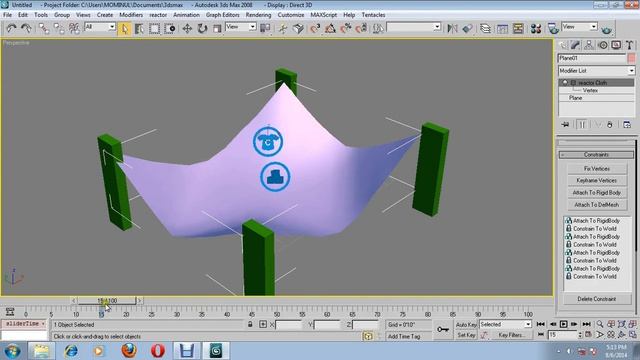Open the Modifiers menu
The image size is (640, 360).
tap(131, 15)
